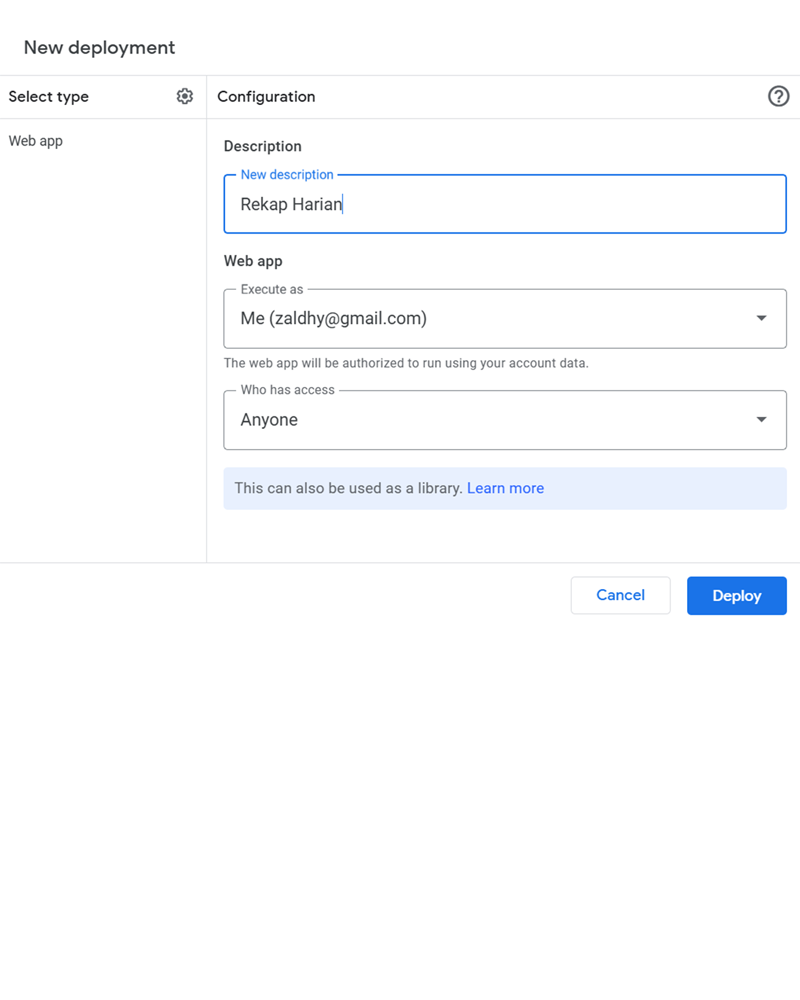Click the New deployment dialog title
800x1000 pixels.
click(100, 48)
